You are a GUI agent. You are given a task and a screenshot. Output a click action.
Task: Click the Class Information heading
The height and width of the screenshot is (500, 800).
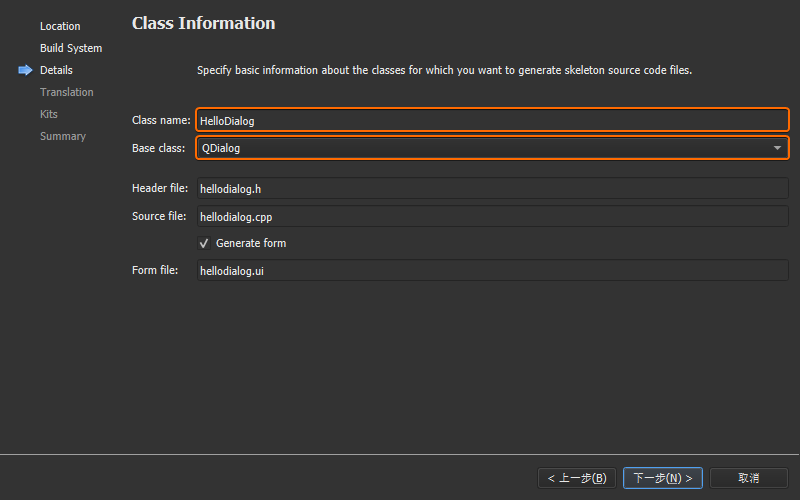(x=203, y=23)
